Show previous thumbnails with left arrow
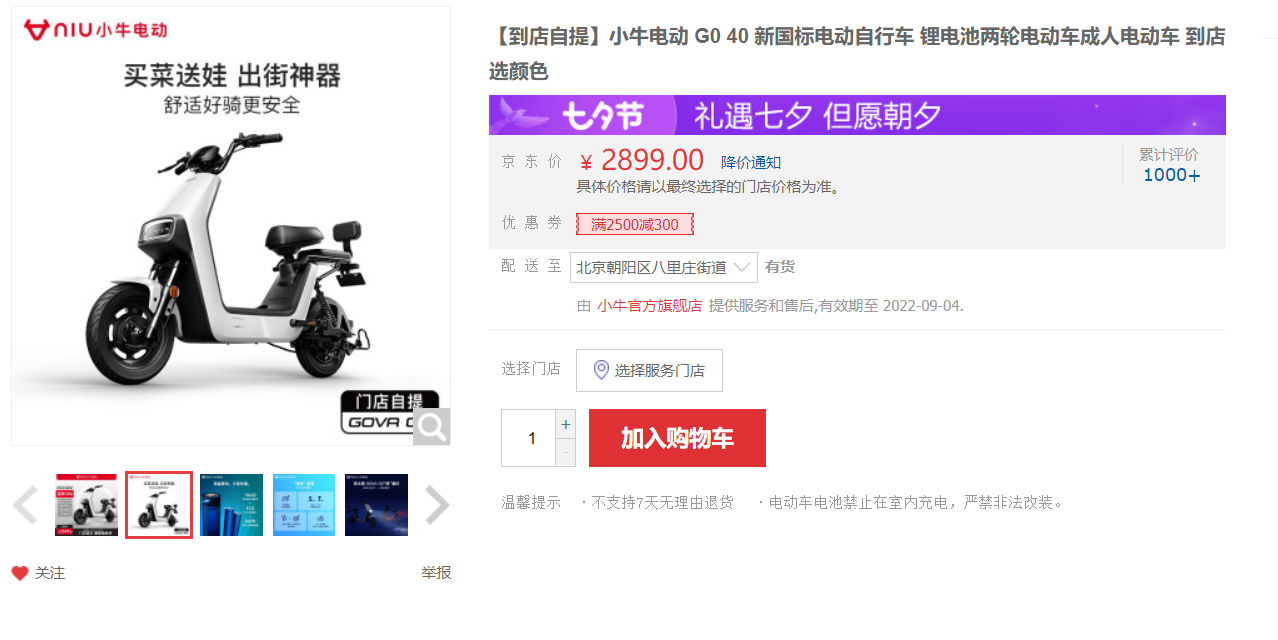This screenshot has height=640, width=1278. [25, 505]
